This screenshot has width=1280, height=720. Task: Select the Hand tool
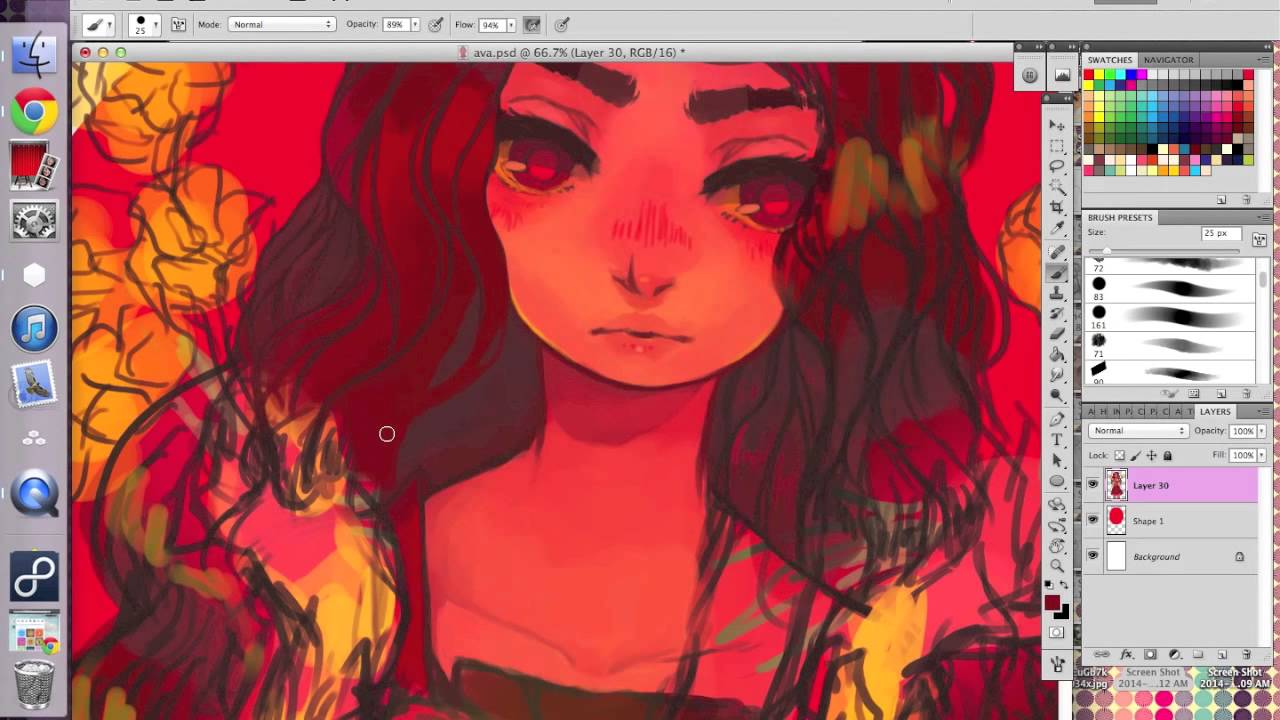[1057, 546]
